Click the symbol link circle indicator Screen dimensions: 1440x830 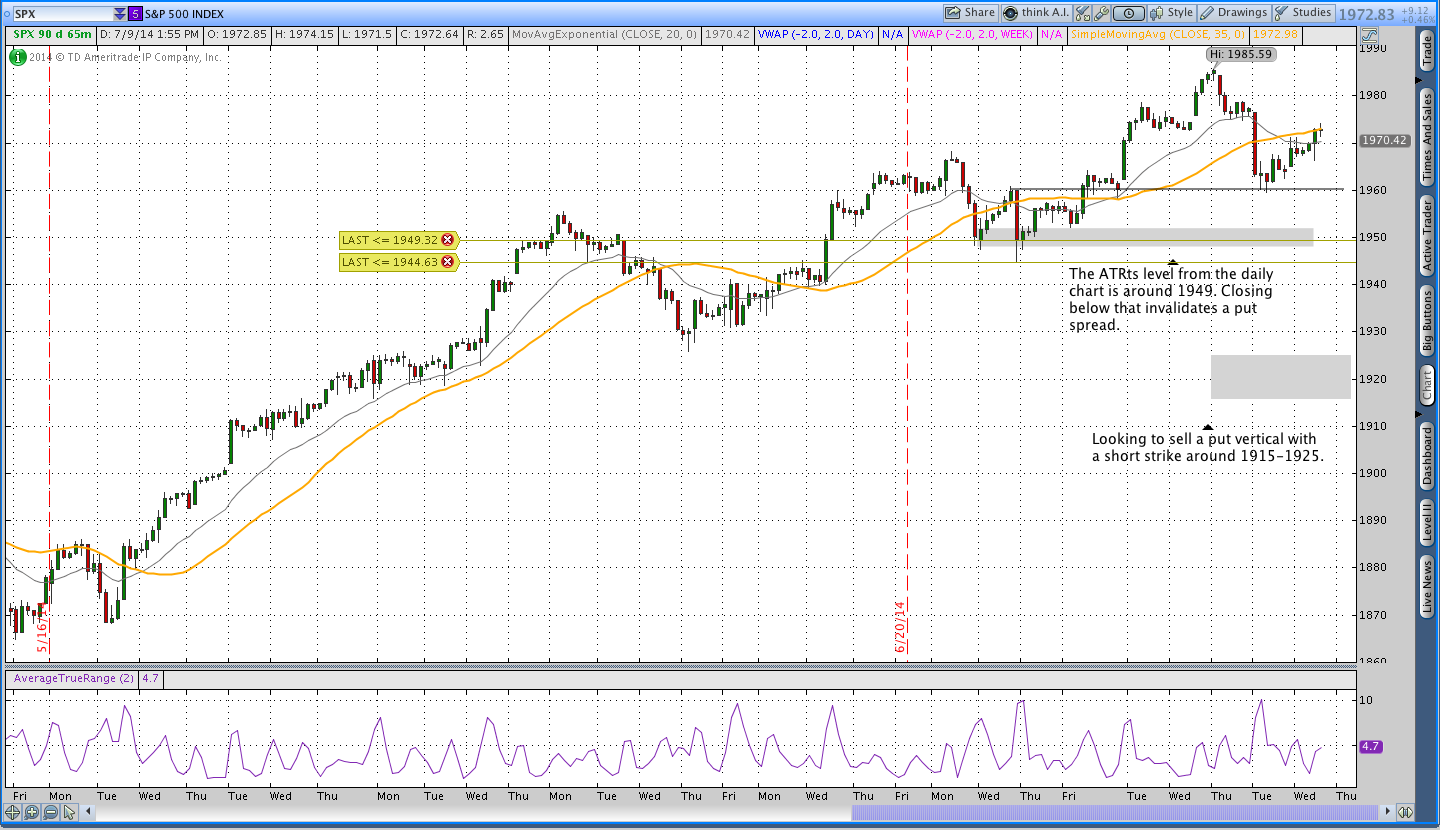click(6, 14)
